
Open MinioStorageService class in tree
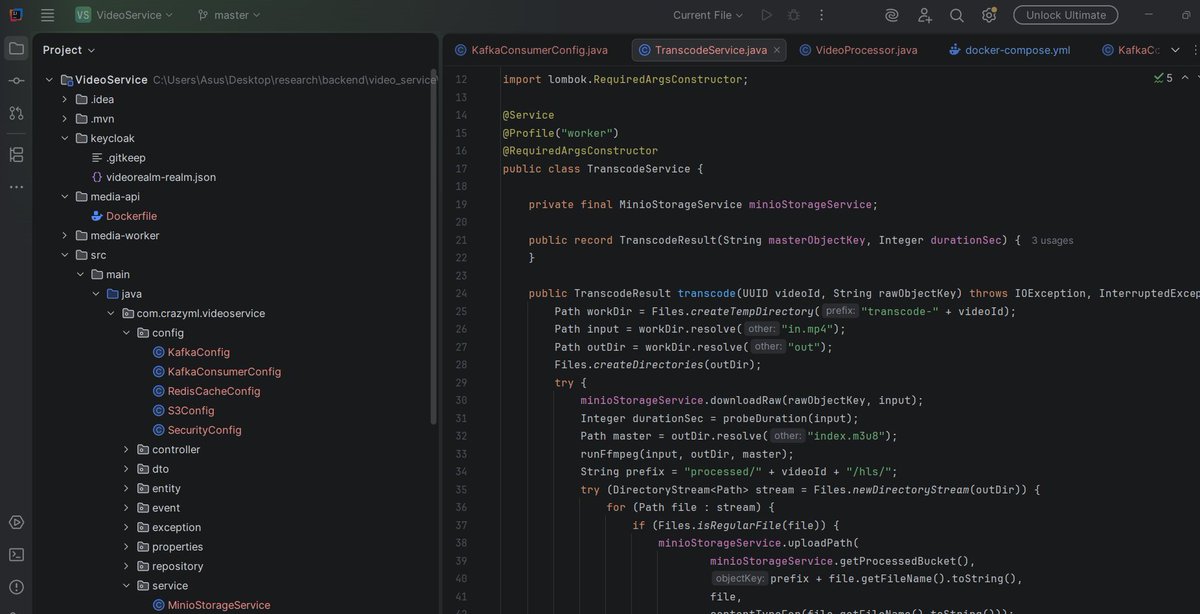click(x=211, y=605)
